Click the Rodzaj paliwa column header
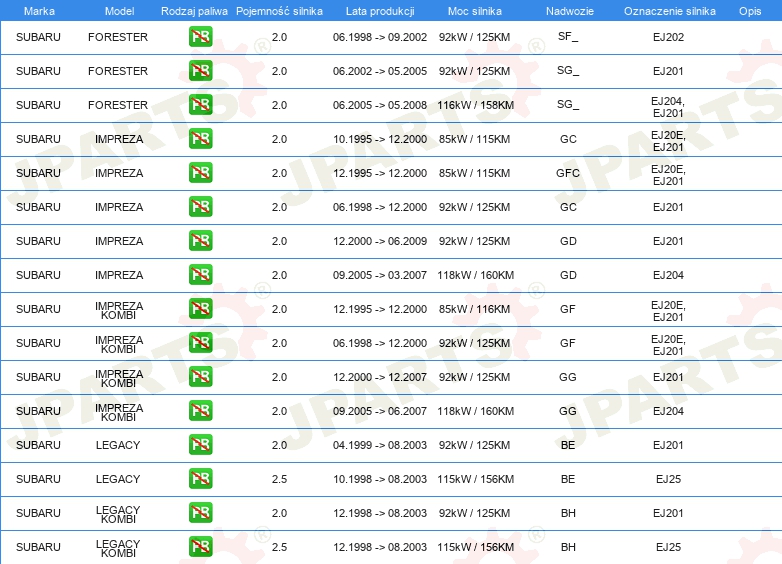 194,11
